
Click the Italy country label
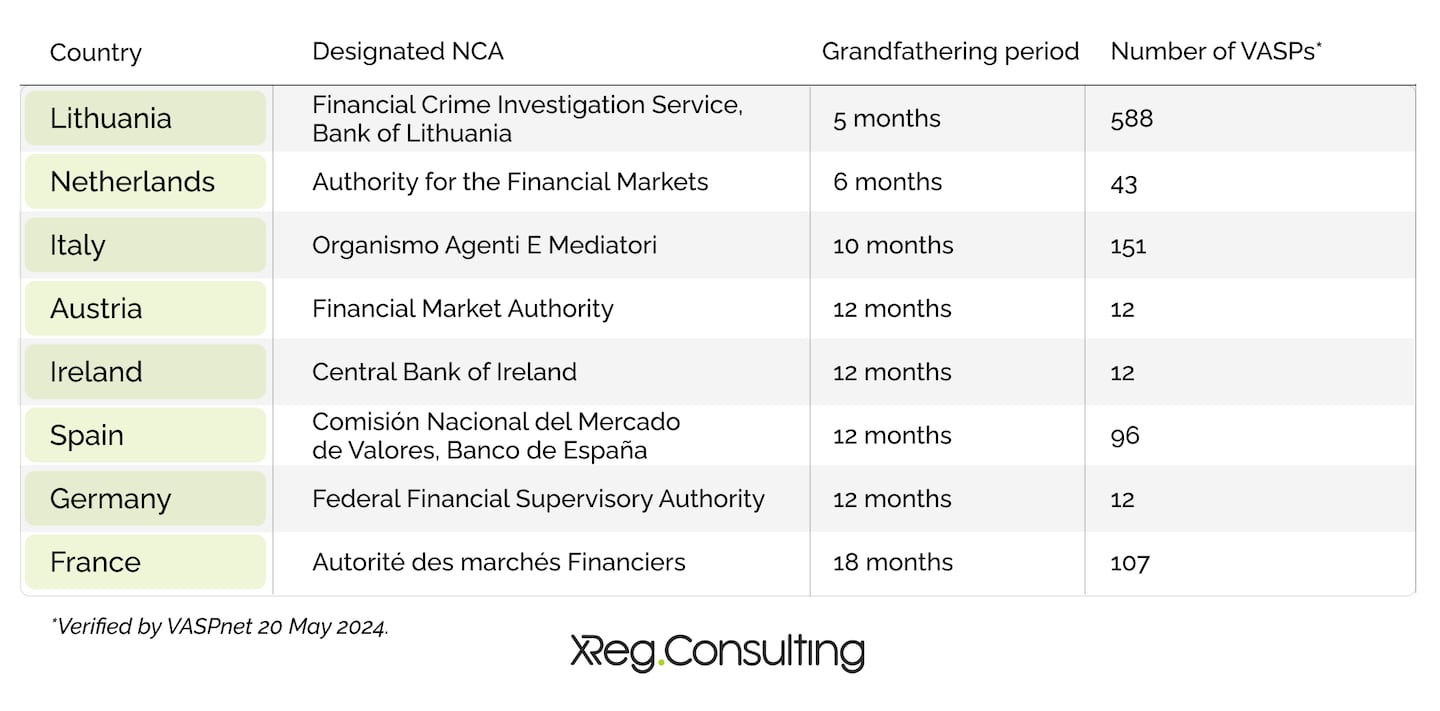78,245
